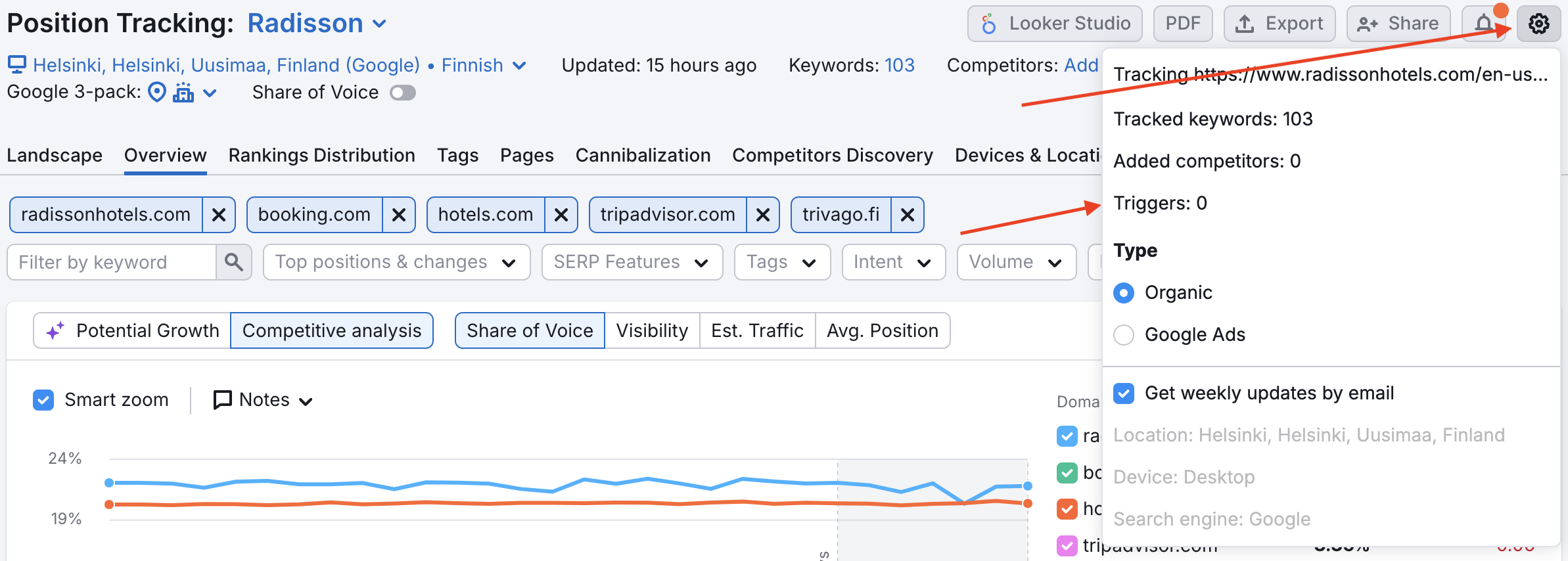Image resolution: width=1568 pixels, height=561 pixels.
Task: Expand the Notes dropdown
Action: click(264, 400)
